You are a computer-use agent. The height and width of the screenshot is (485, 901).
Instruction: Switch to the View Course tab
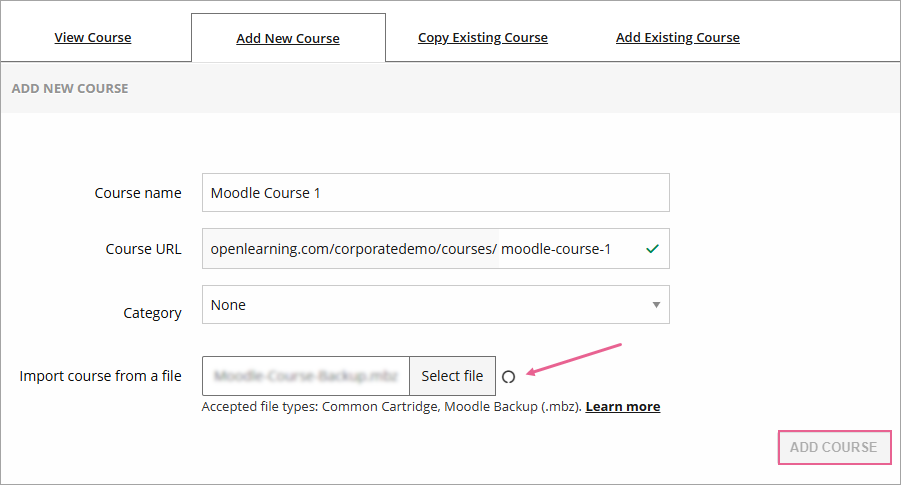[93, 38]
